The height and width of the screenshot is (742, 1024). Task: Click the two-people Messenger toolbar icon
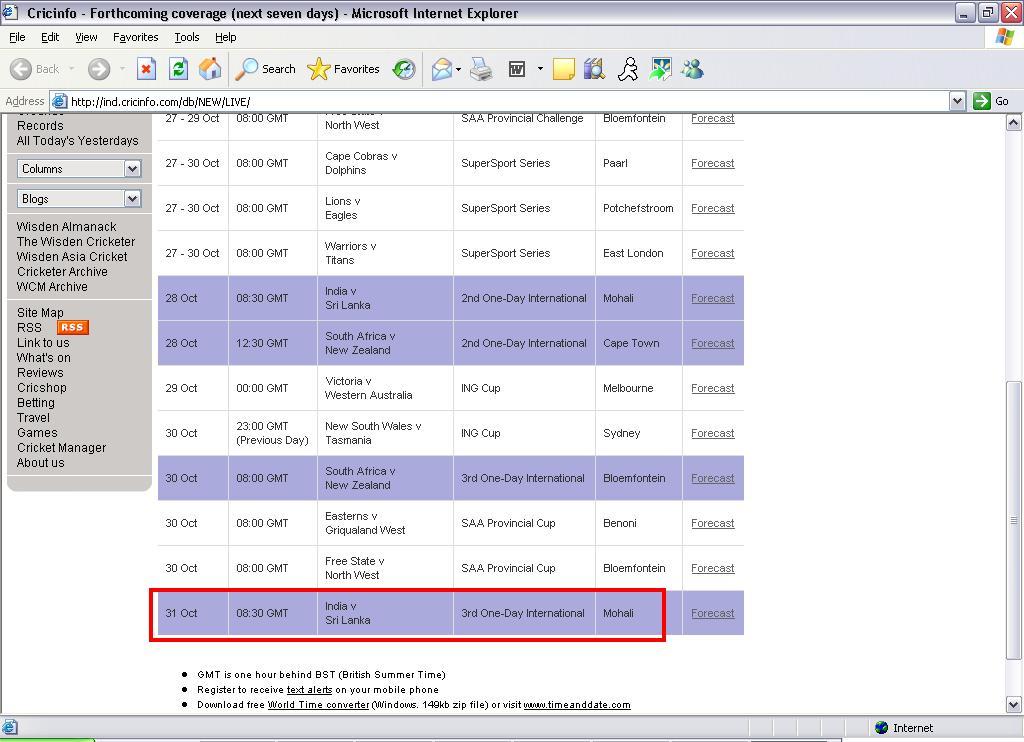tap(692, 69)
